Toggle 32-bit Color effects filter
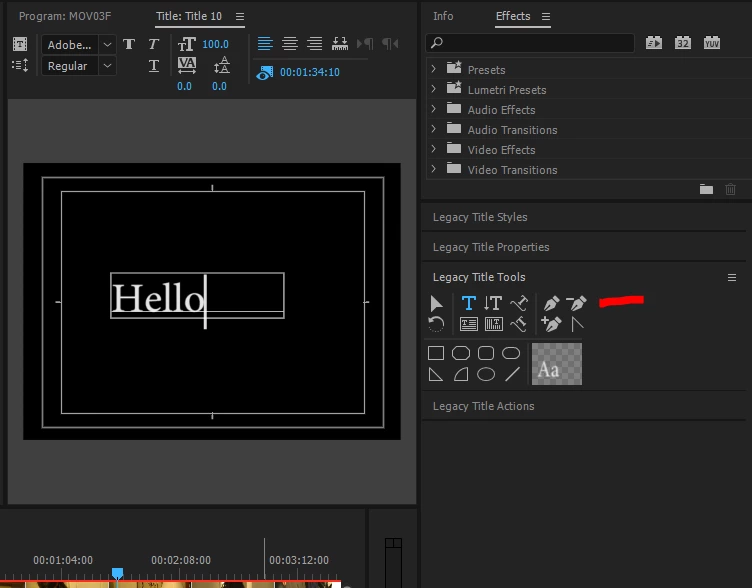Screen dimensions: 752x588 tap(682, 43)
